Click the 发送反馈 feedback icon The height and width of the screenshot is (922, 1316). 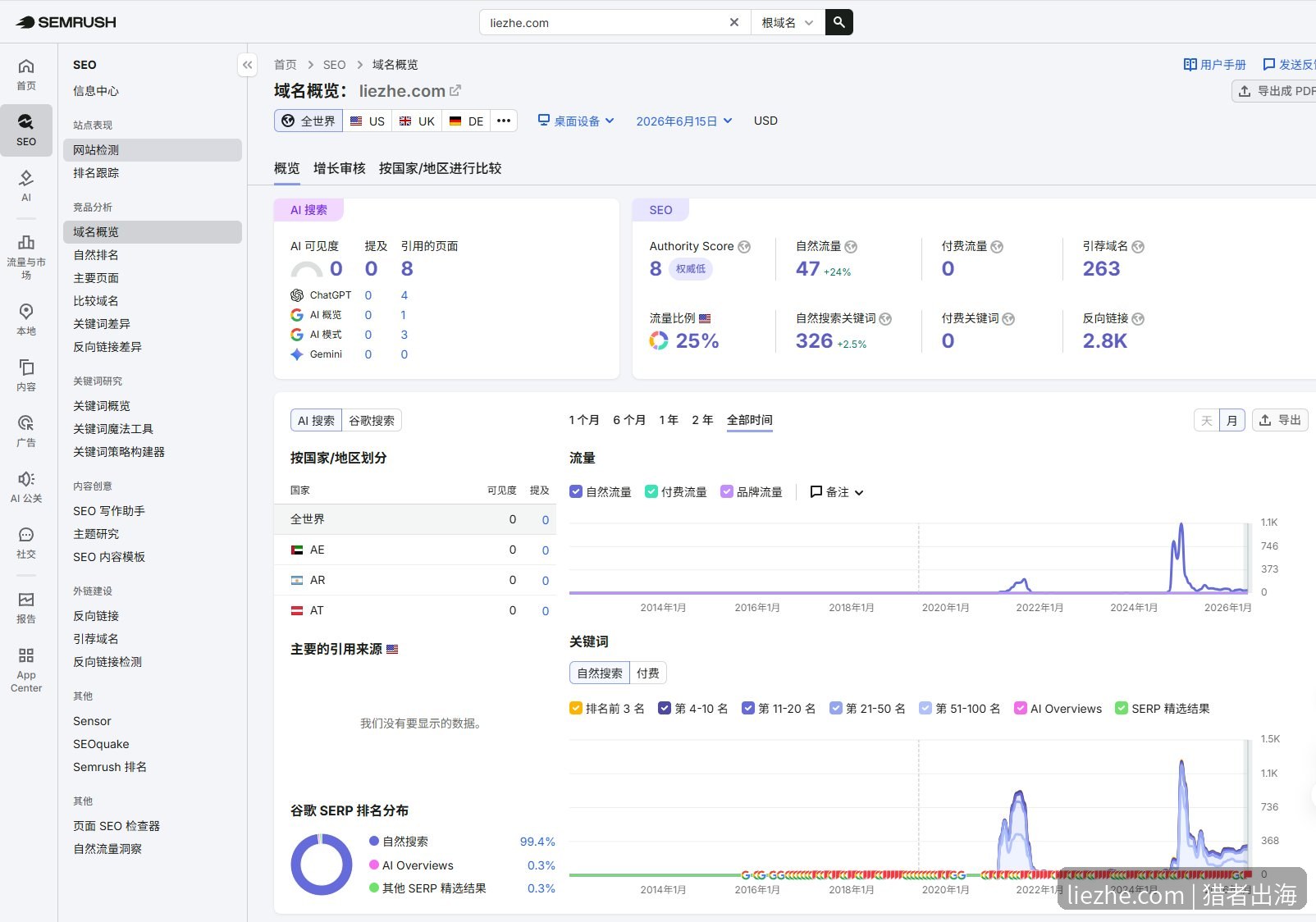(x=1268, y=64)
